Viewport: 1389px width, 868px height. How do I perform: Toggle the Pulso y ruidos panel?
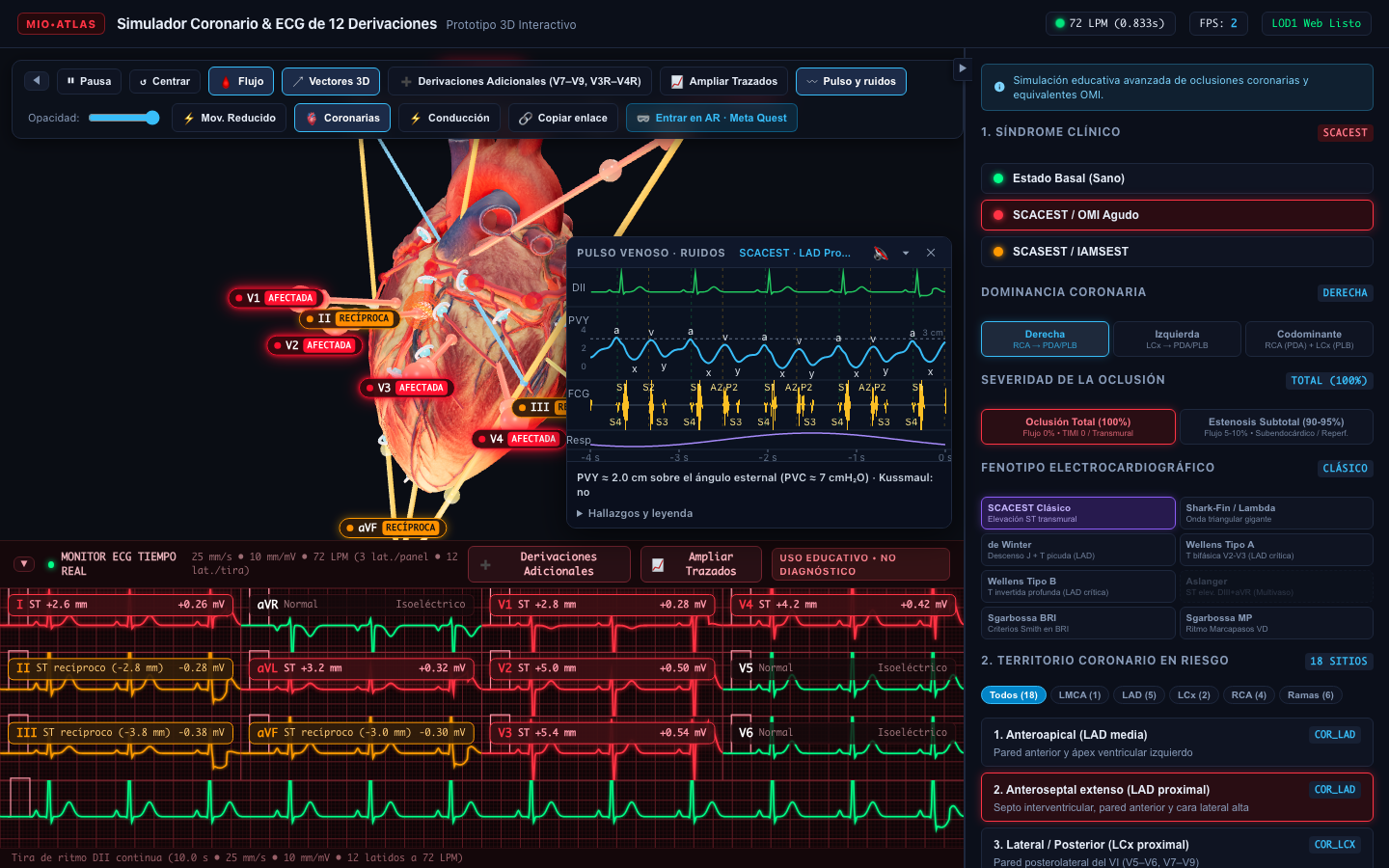click(851, 81)
